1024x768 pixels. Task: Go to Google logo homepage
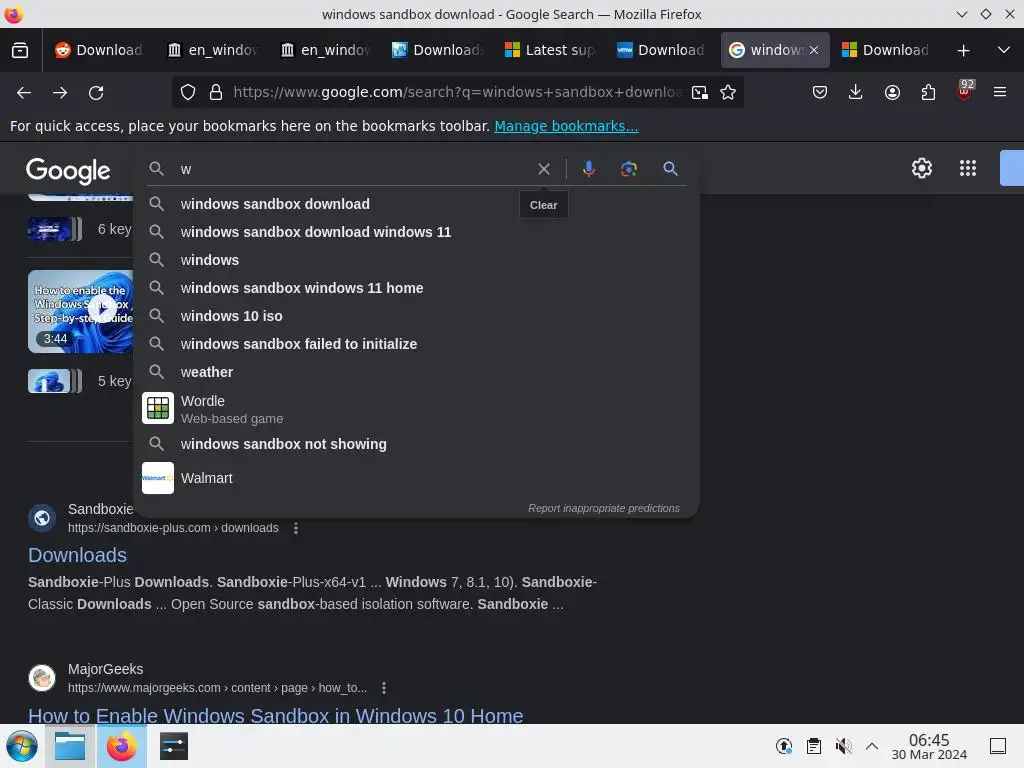[68, 171]
